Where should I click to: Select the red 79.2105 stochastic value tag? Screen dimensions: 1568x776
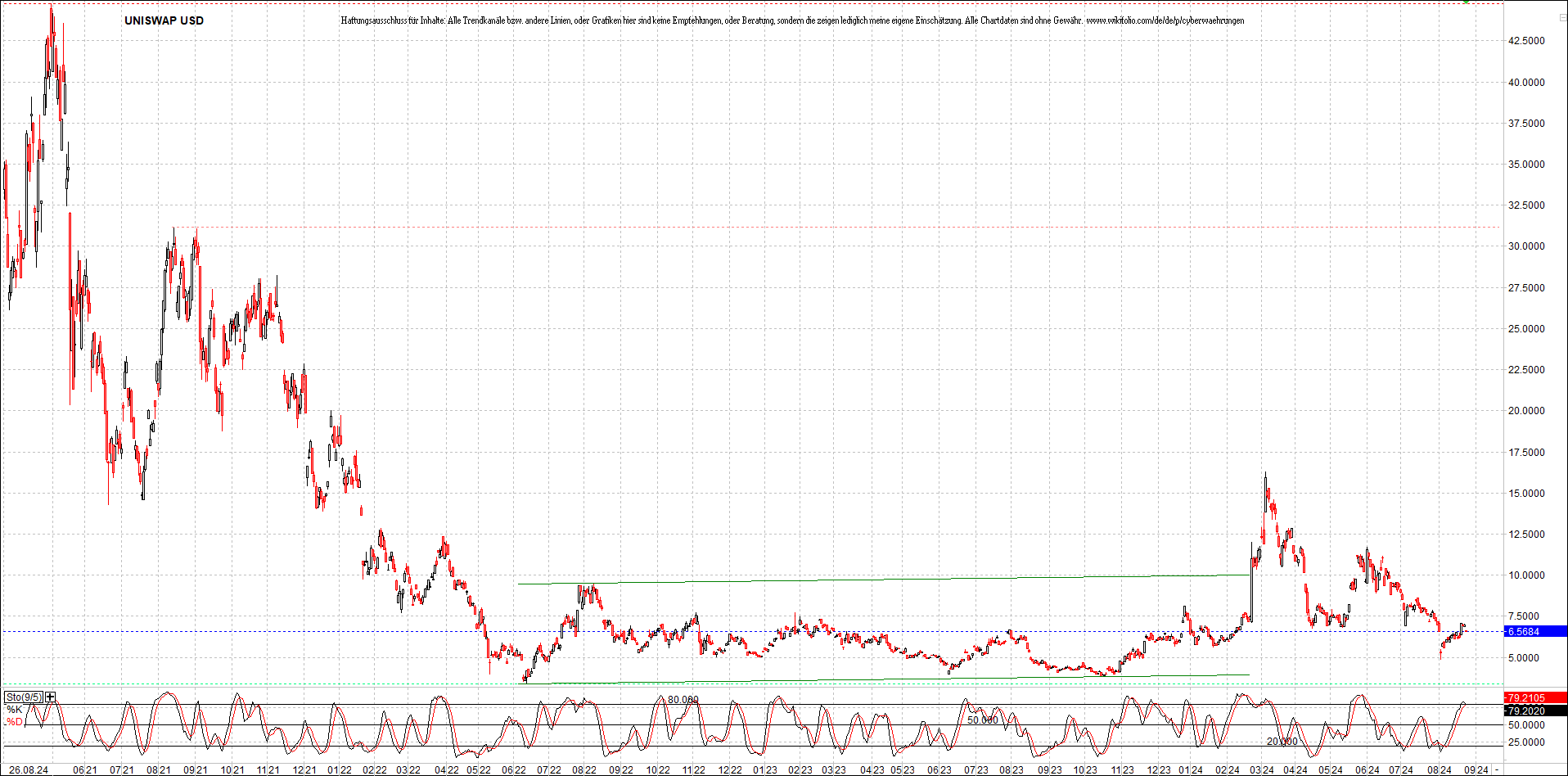pos(1535,698)
